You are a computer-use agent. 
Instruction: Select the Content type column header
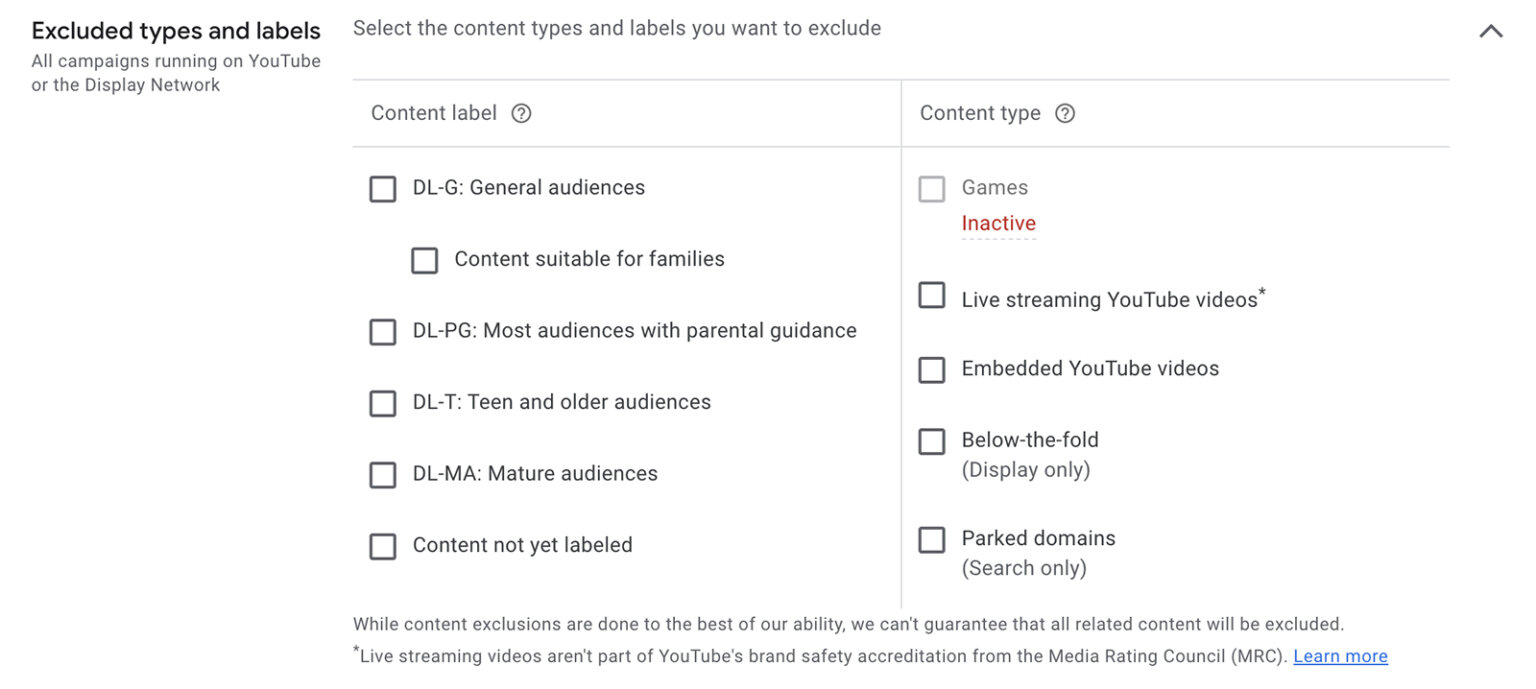(981, 113)
